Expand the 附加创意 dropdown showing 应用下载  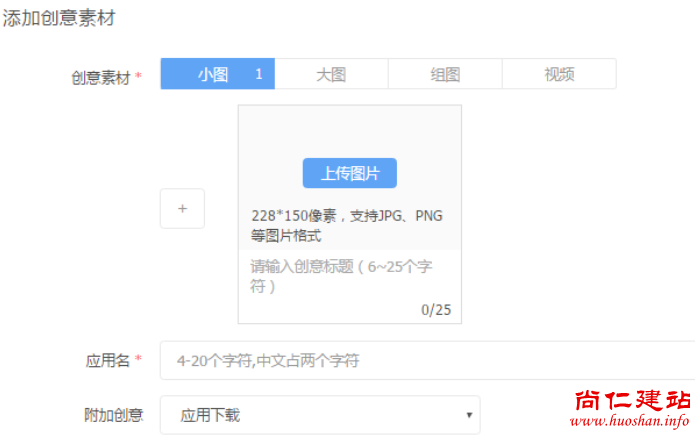(320, 415)
